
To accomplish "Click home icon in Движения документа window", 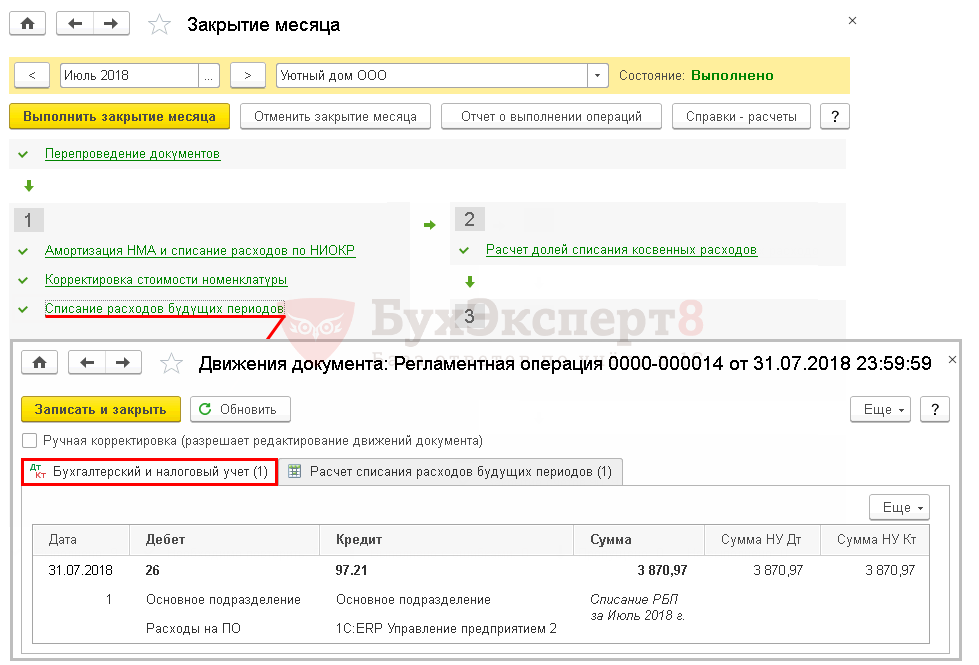I will coord(39,362).
